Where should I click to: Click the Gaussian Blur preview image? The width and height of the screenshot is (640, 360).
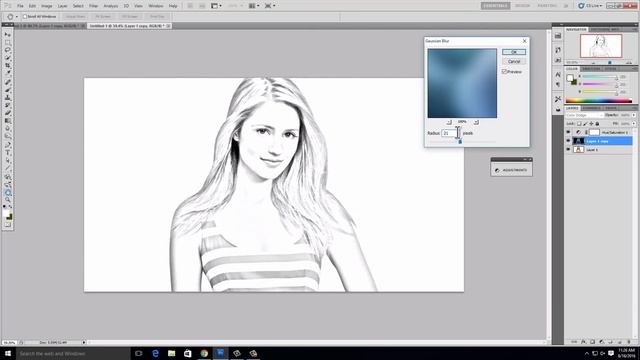pyautogui.click(x=462, y=83)
